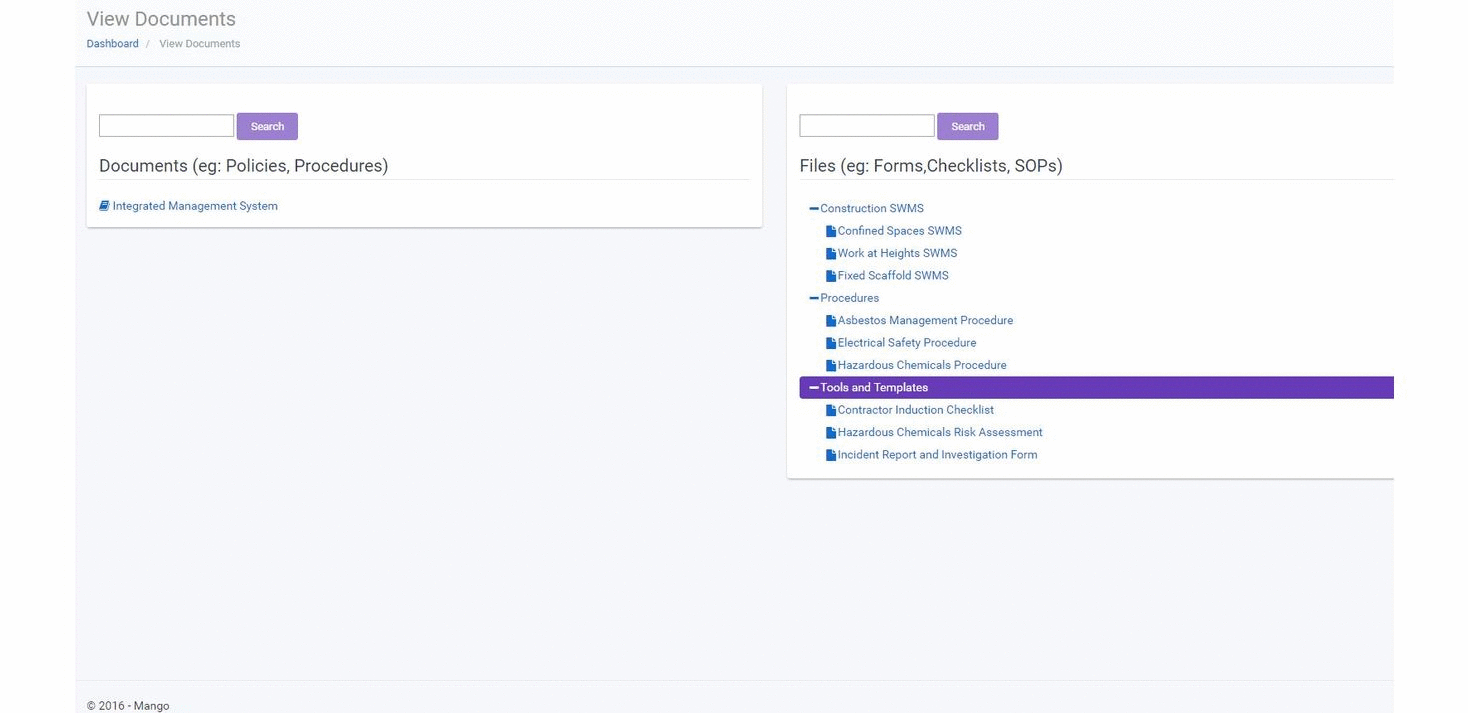Click Search button in Documents panel
This screenshot has width=1468, height=713.
[267, 126]
